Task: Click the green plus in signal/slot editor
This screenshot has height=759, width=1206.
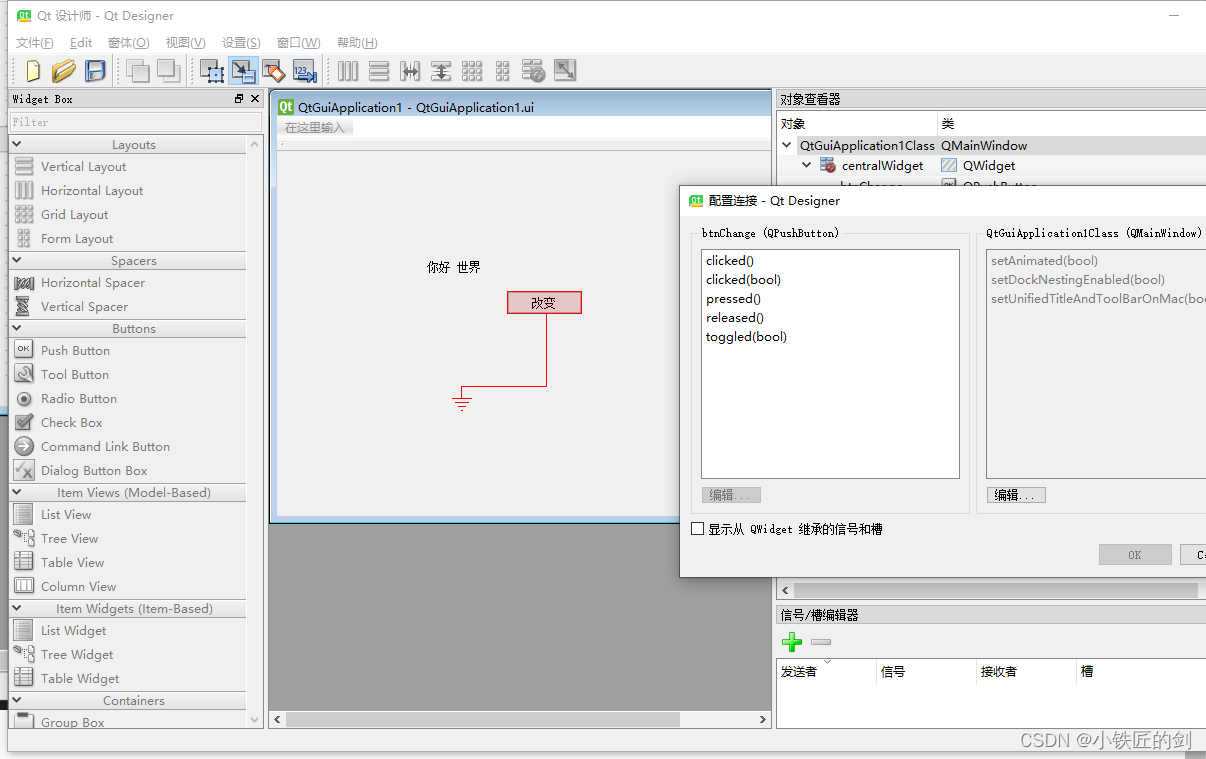Action: (x=791, y=642)
